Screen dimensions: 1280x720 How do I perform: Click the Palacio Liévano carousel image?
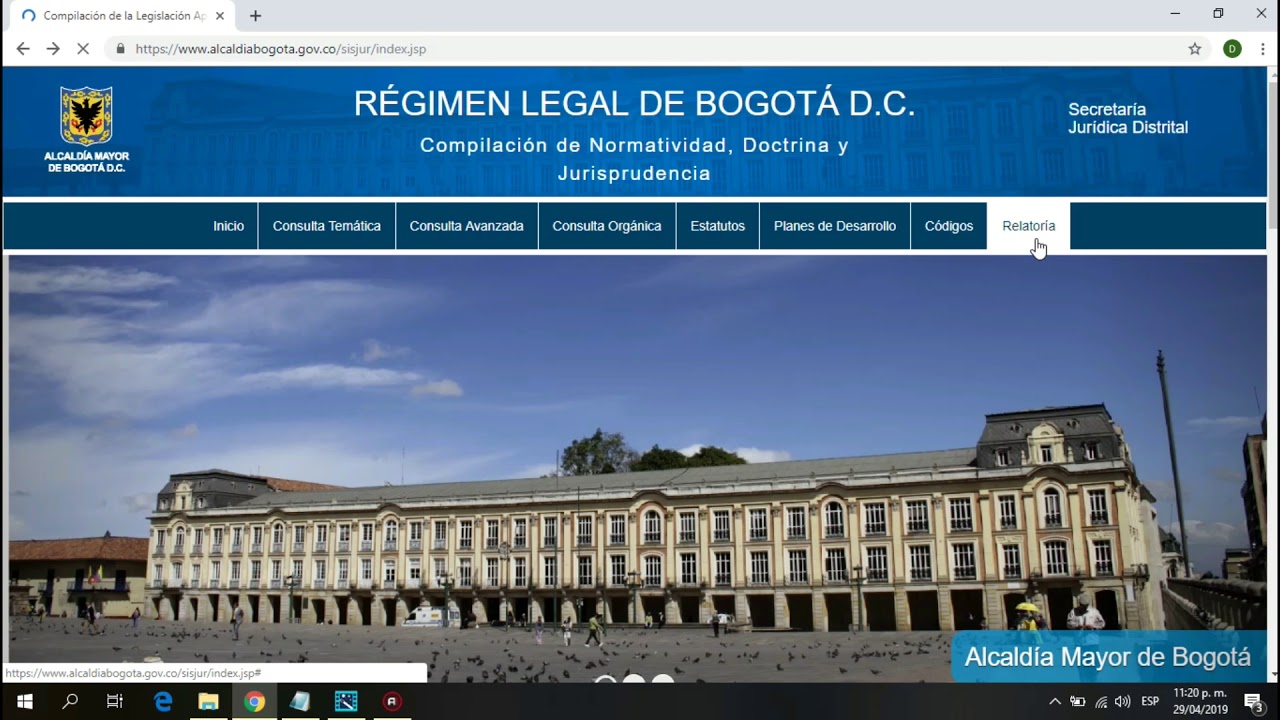(x=637, y=469)
